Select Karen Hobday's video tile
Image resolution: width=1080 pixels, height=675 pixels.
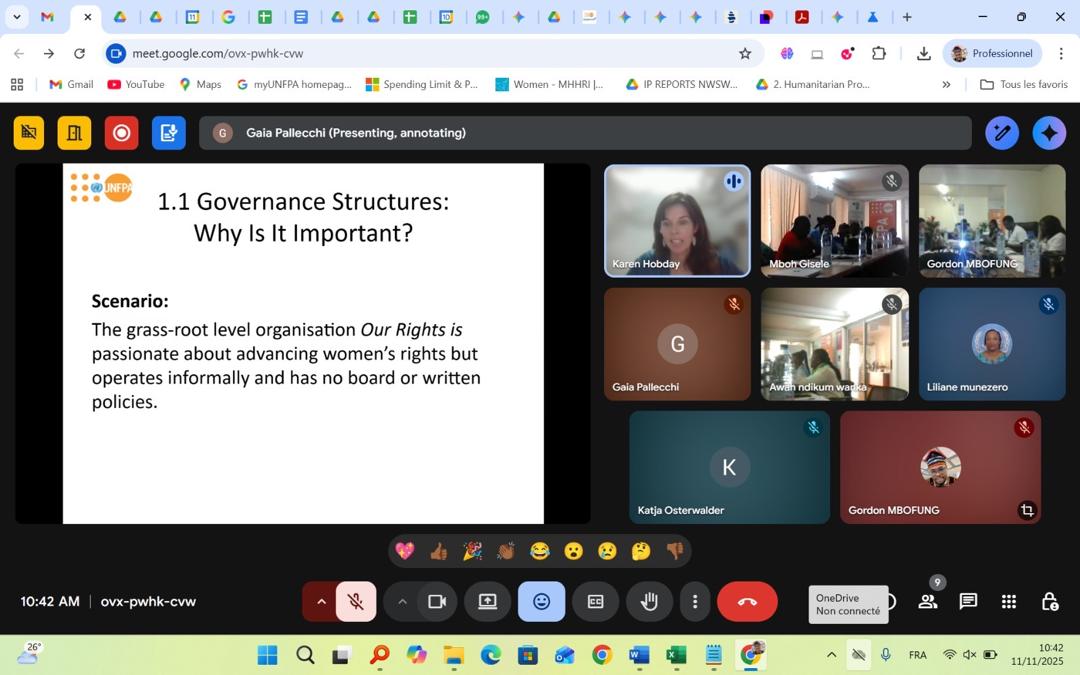677,220
